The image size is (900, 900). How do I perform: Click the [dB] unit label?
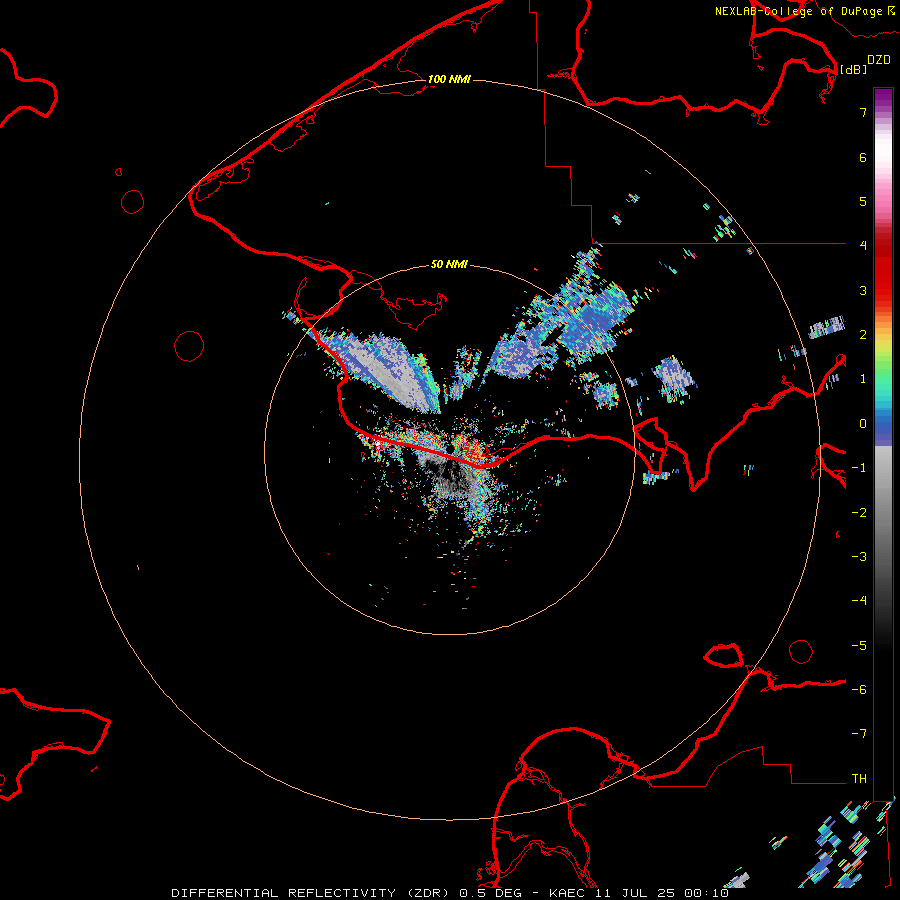(854, 69)
